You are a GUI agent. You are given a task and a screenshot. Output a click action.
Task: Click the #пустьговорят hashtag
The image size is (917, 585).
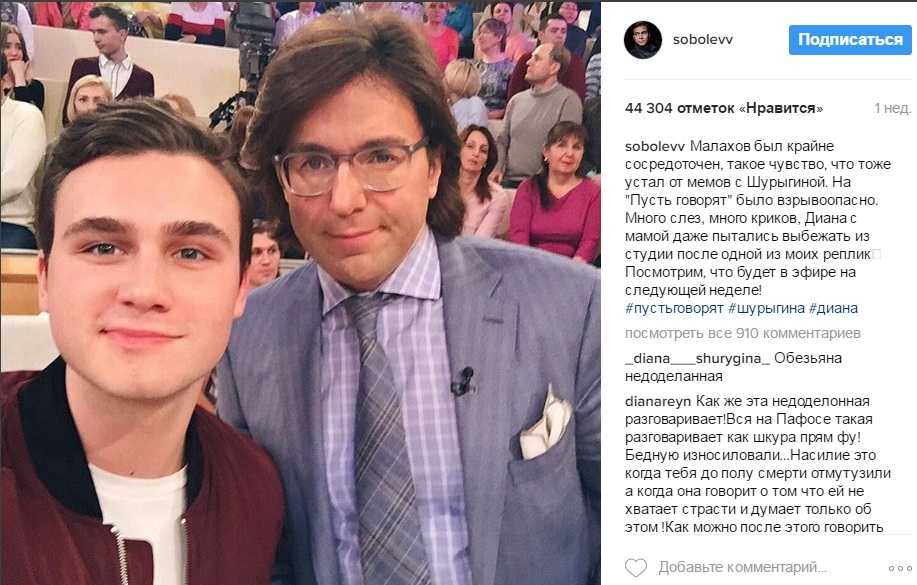tap(674, 308)
